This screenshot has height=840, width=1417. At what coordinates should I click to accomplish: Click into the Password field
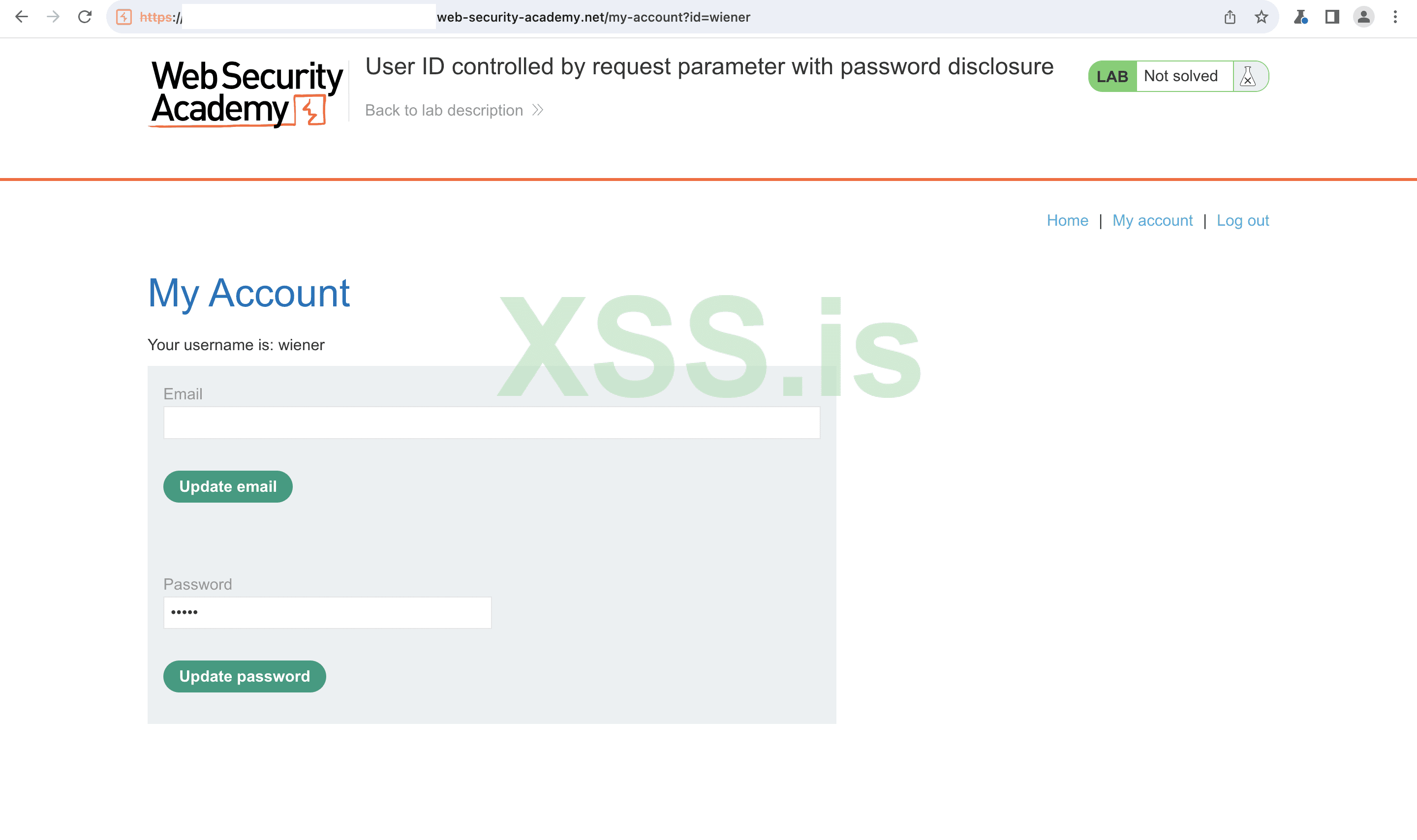coord(327,612)
